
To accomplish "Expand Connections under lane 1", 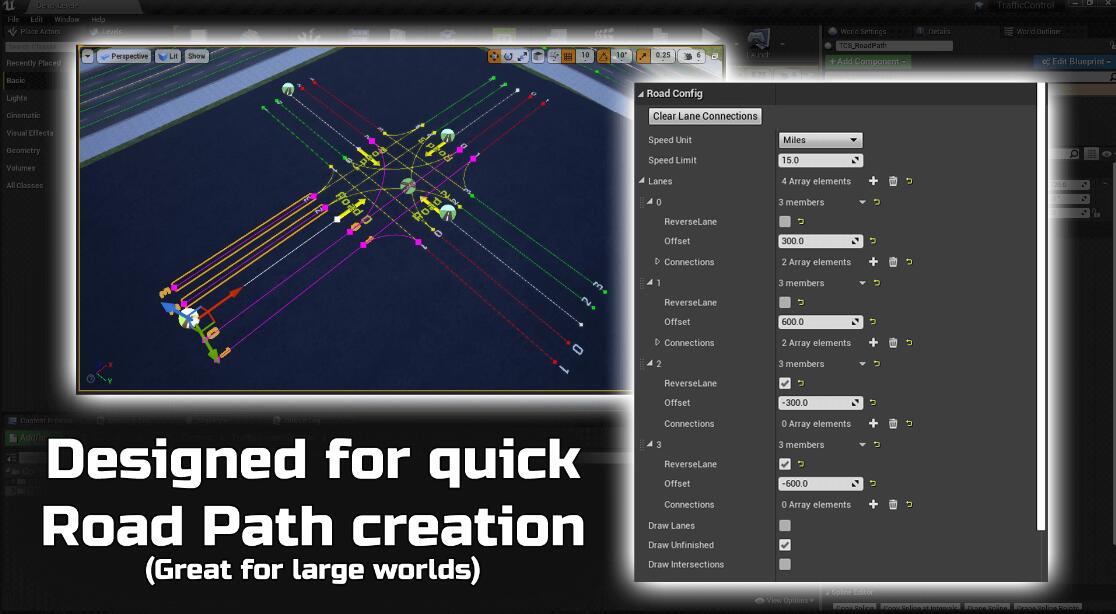I will [657, 343].
